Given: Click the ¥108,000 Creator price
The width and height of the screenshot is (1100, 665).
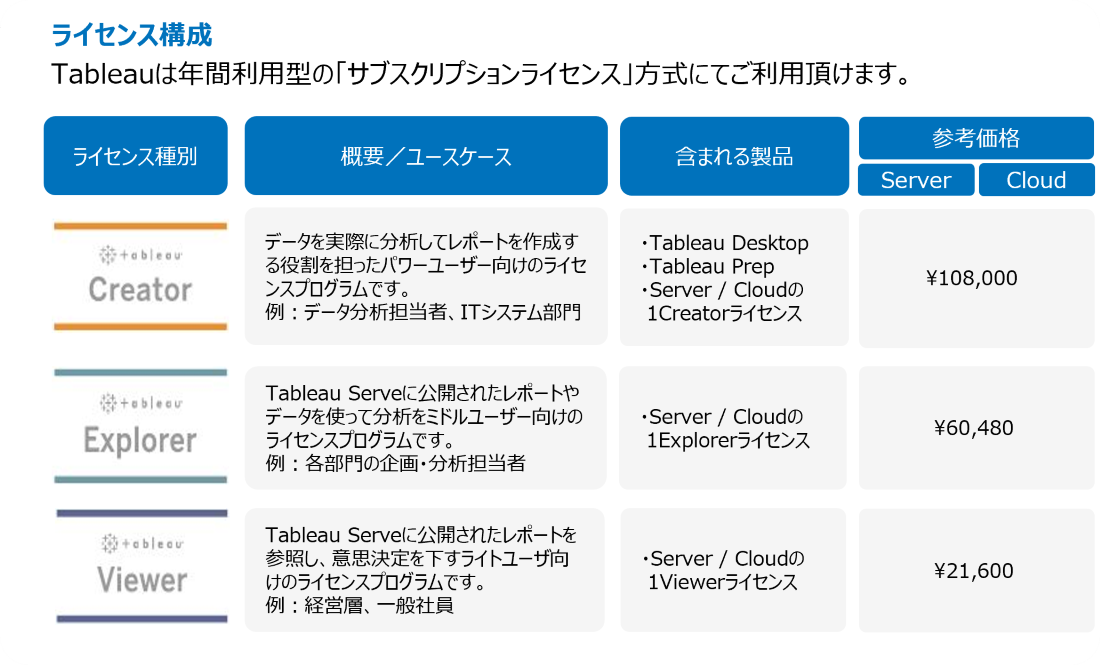Looking at the screenshot, I should (x=972, y=278).
